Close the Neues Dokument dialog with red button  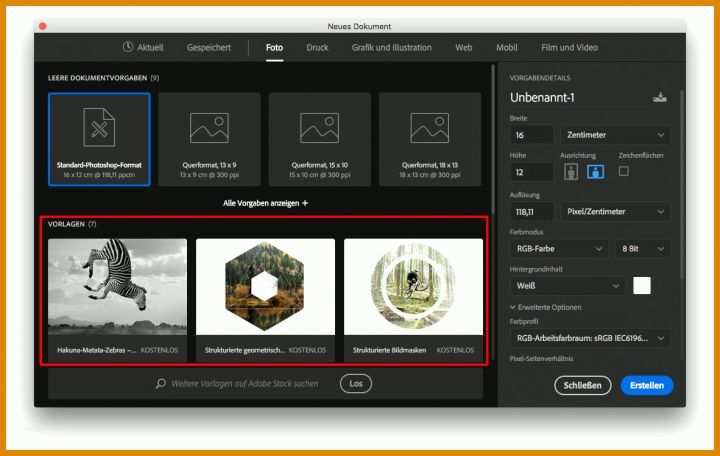(x=43, y=26)
